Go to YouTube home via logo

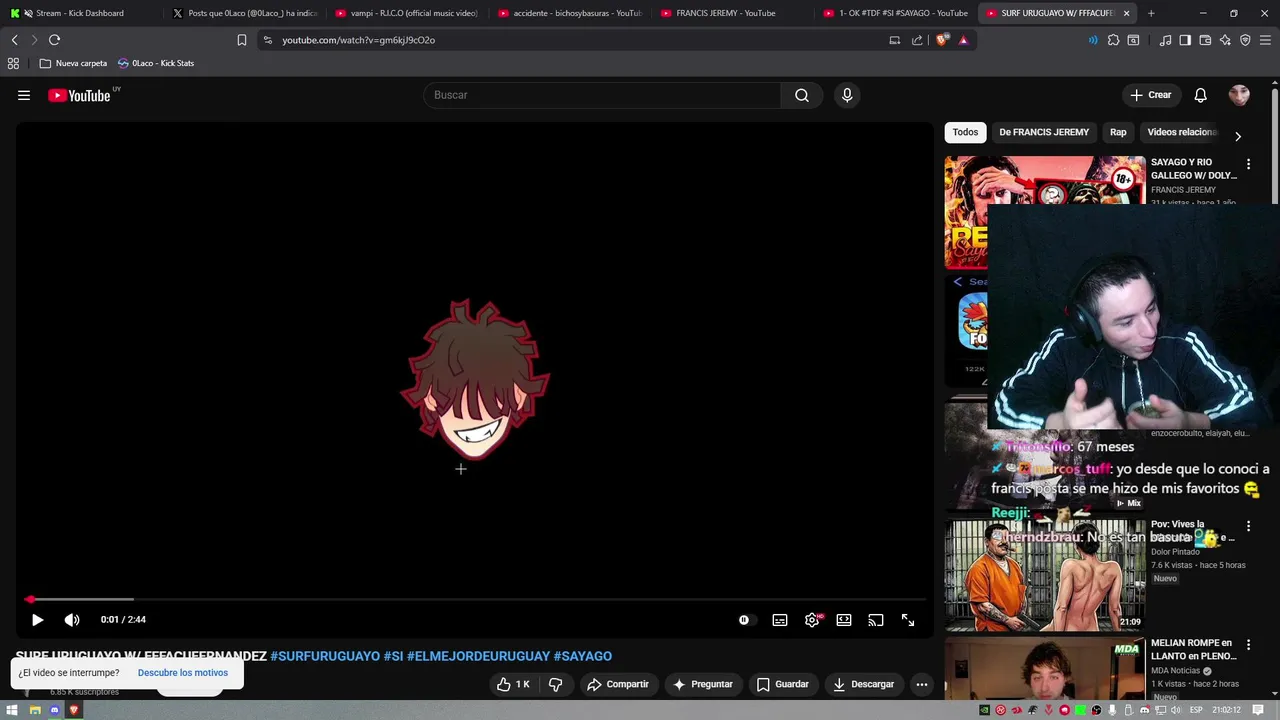(x=79, y=95)
